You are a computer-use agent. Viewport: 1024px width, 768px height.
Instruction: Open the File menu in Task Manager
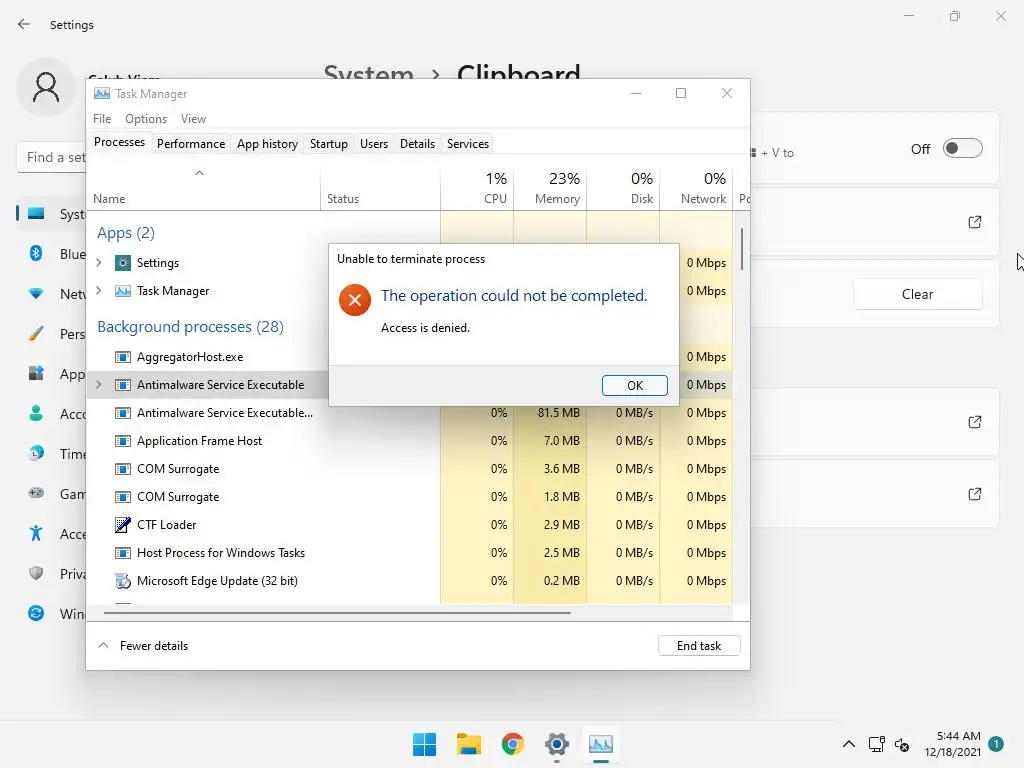click(102, 119)
